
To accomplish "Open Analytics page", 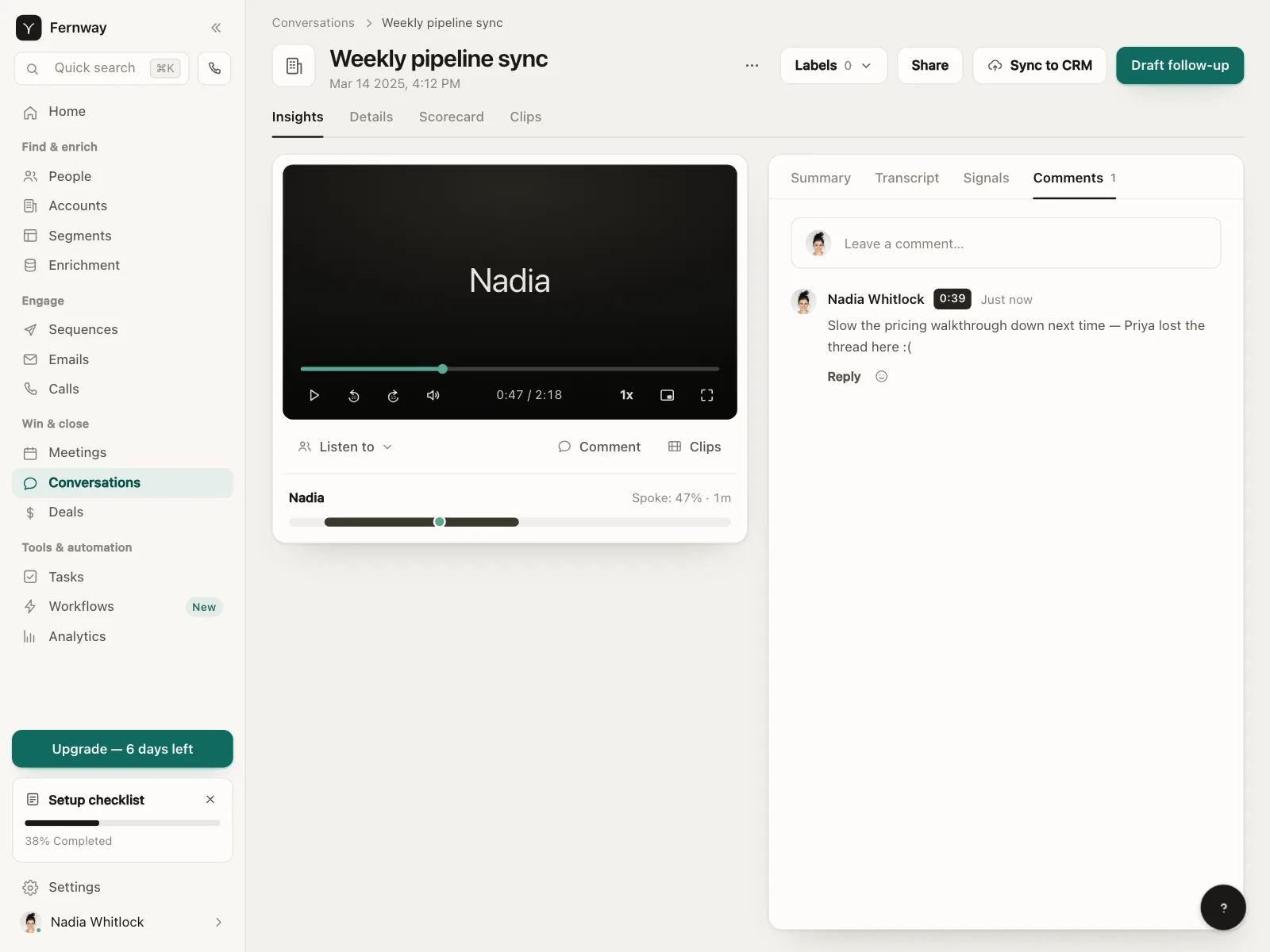I will pos(122,636).
